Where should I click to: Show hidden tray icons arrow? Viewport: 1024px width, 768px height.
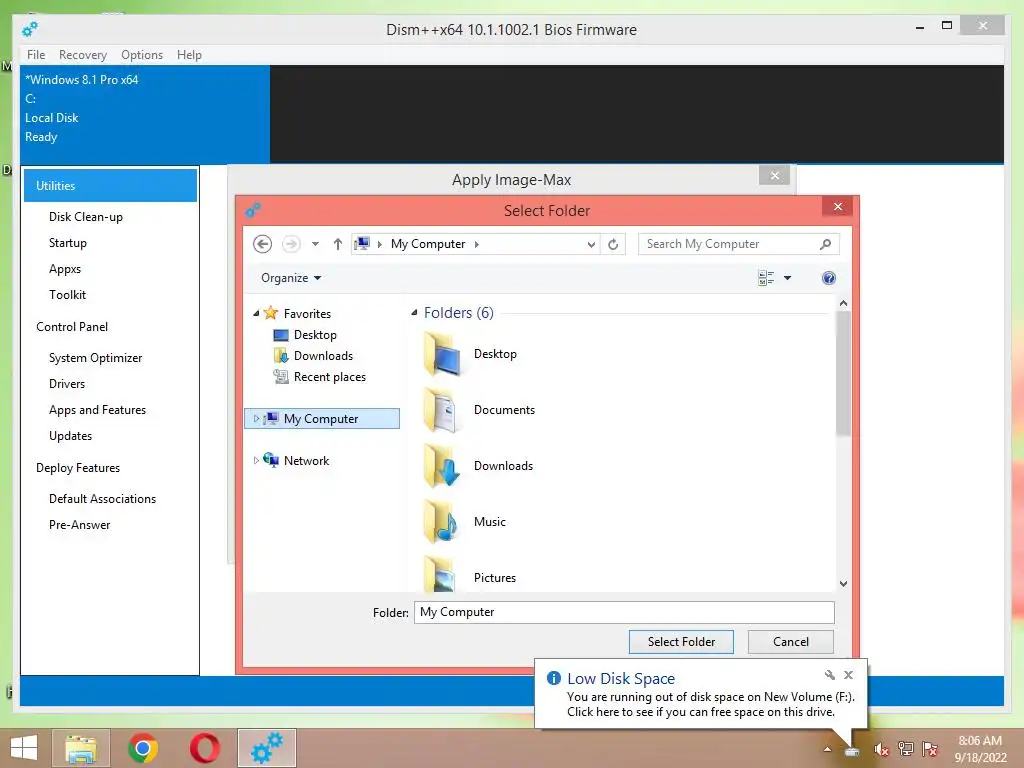click(x=827, y=750)
